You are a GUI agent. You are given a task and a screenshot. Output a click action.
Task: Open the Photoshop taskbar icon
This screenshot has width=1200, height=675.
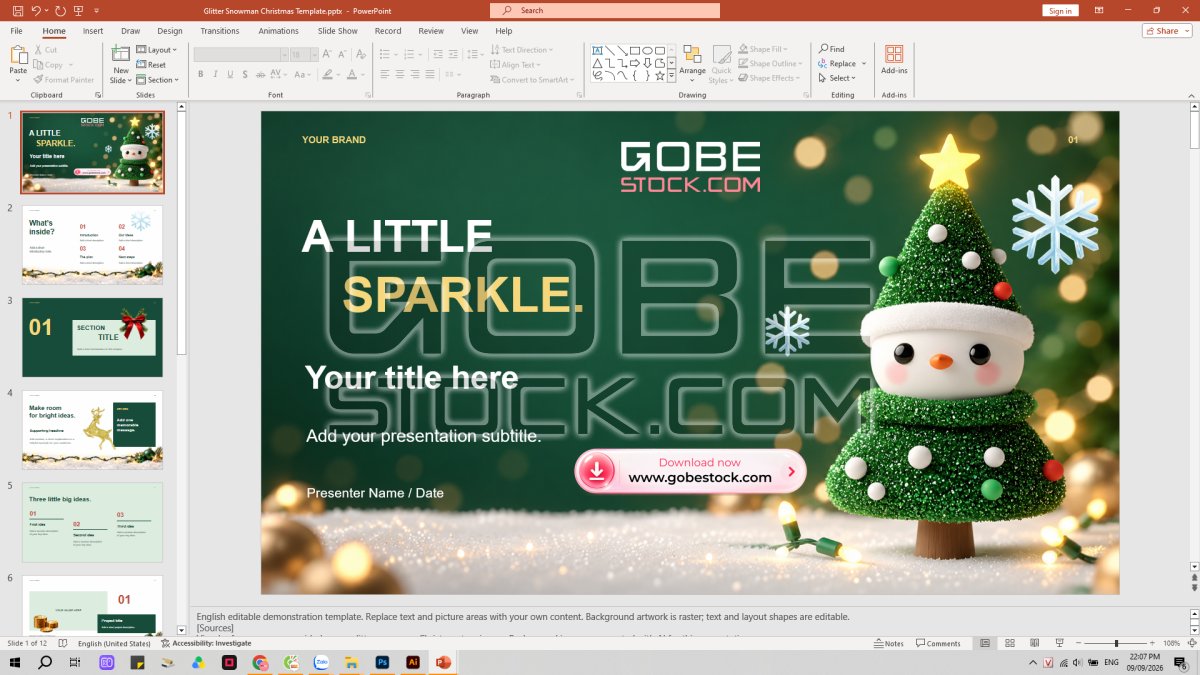(x=381, y=662)
